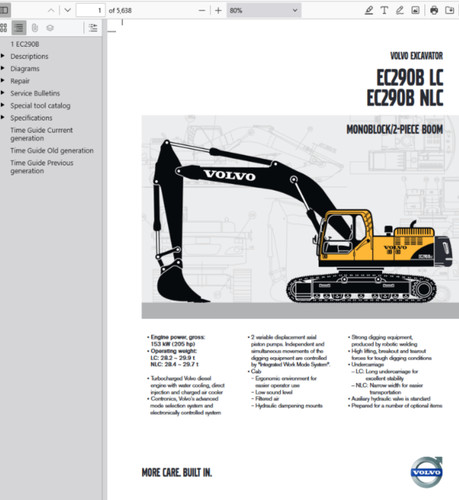Show layers view
459x500 pixels.
(50, 28)
